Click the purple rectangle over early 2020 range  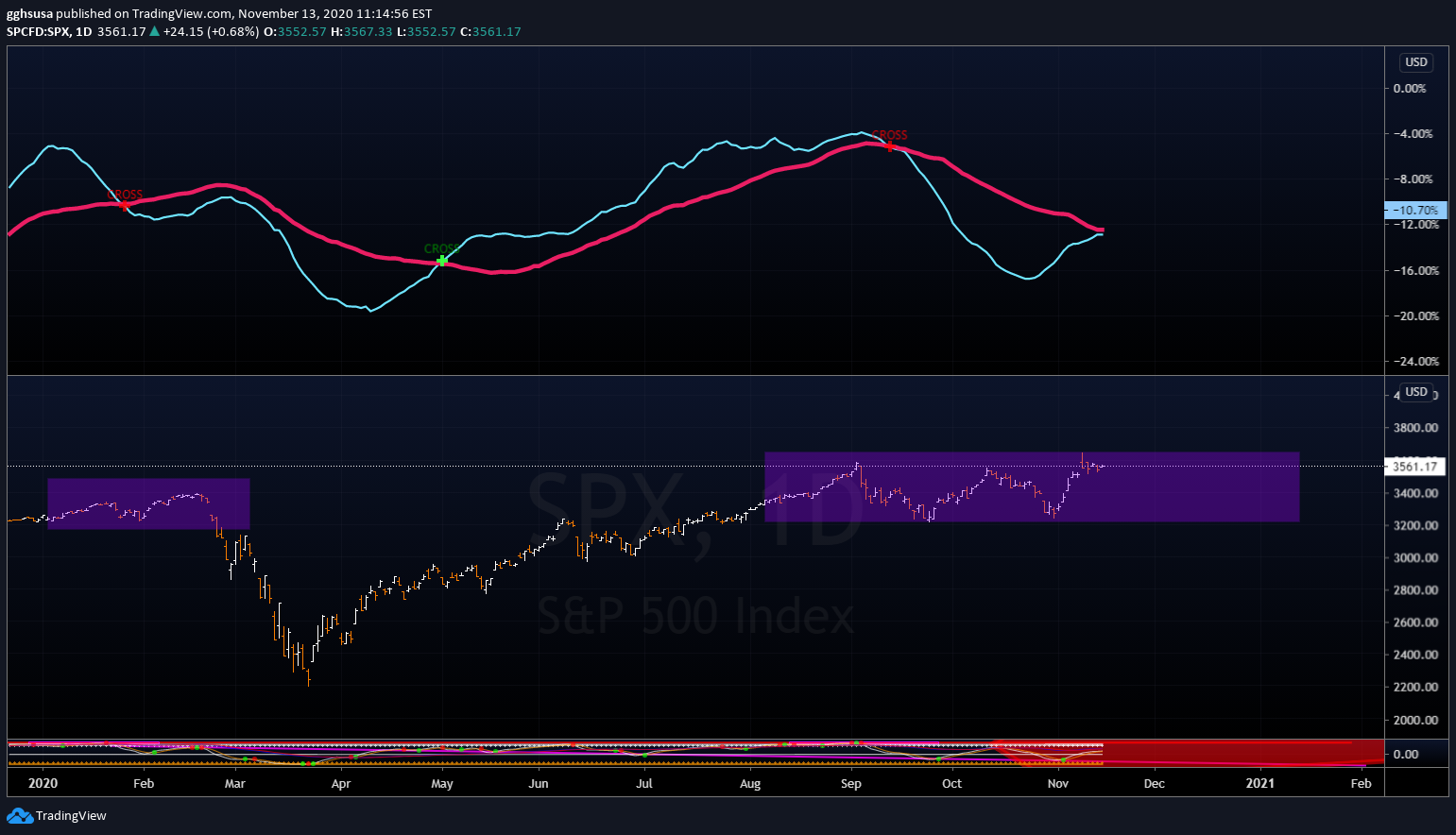click(x=148, y=503)
